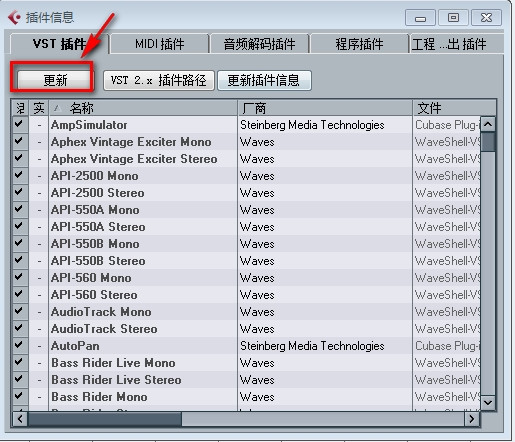
Task: Click Steinberg Media Technologies in AmpSimulator row
Action: pyautogui.click(x=312, y=125)
